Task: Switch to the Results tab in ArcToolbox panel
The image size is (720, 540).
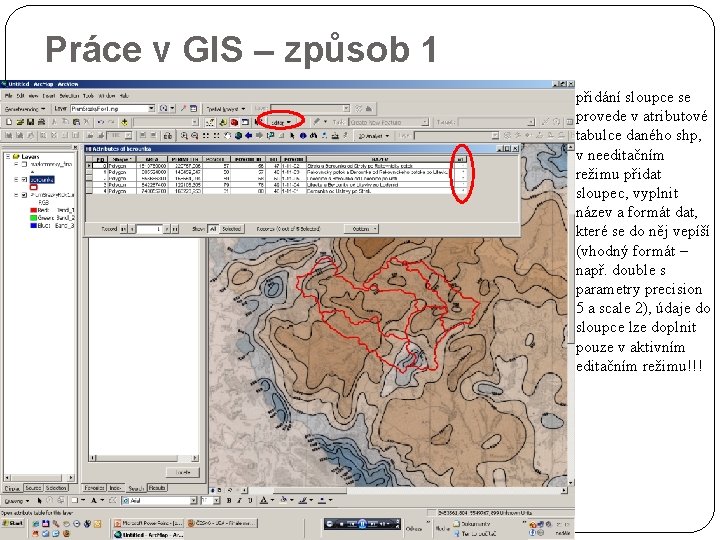Action: coord(157,488)
